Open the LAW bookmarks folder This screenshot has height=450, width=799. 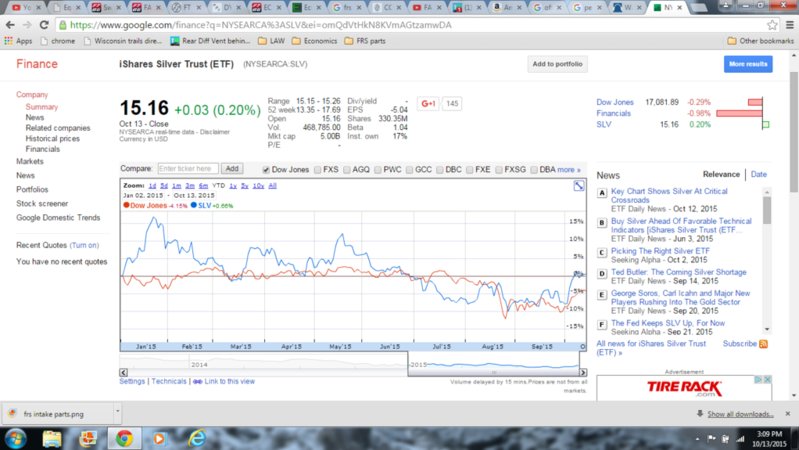(272, 41)
